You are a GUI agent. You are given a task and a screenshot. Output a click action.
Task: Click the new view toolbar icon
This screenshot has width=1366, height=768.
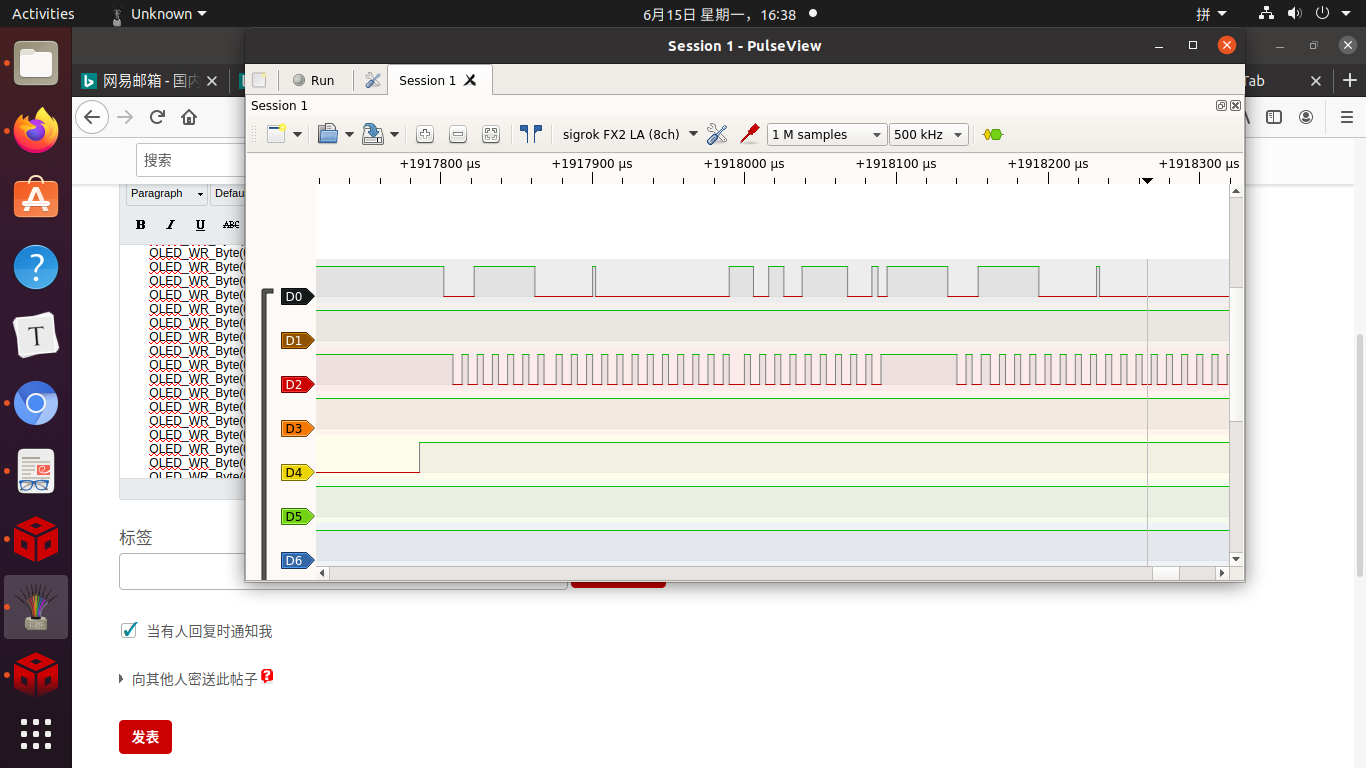pos(277,134)
